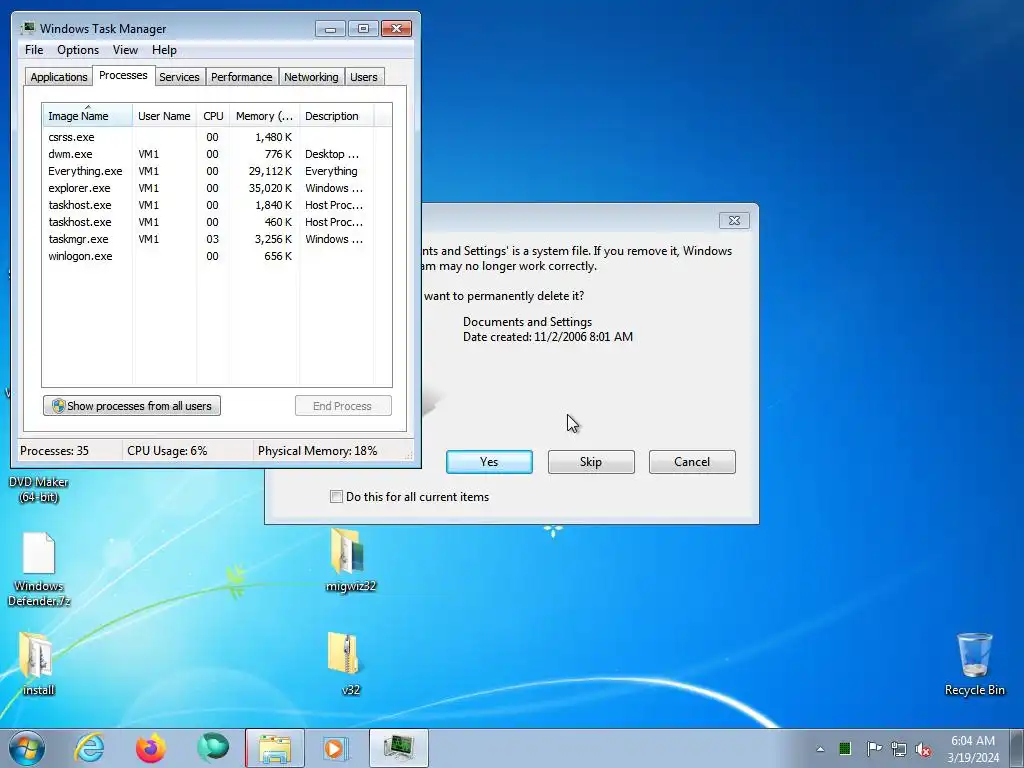The height and width of the screenshot is (768, 1024).
Task: Open the teal globe browser taskbar icon
Action: (213, 748)
